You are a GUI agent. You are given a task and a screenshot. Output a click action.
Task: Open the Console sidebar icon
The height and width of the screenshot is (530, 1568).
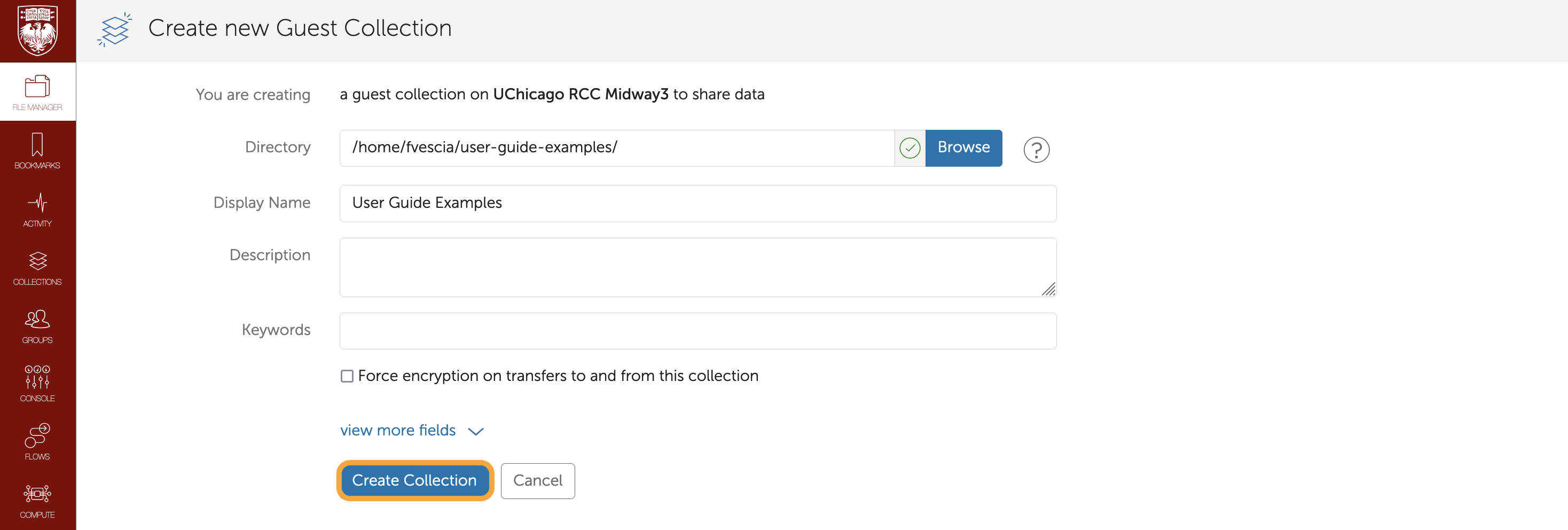point(37,384)
